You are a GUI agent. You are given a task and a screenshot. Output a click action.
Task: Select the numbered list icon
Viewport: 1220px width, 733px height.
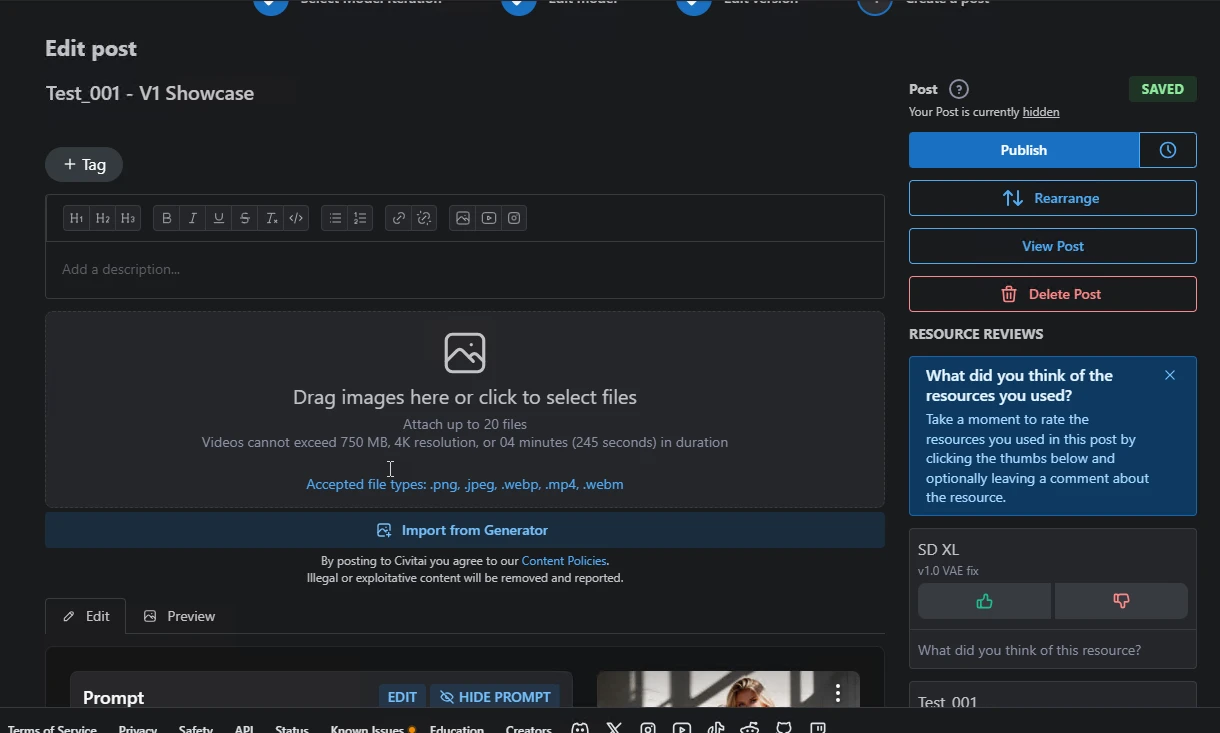361,218
